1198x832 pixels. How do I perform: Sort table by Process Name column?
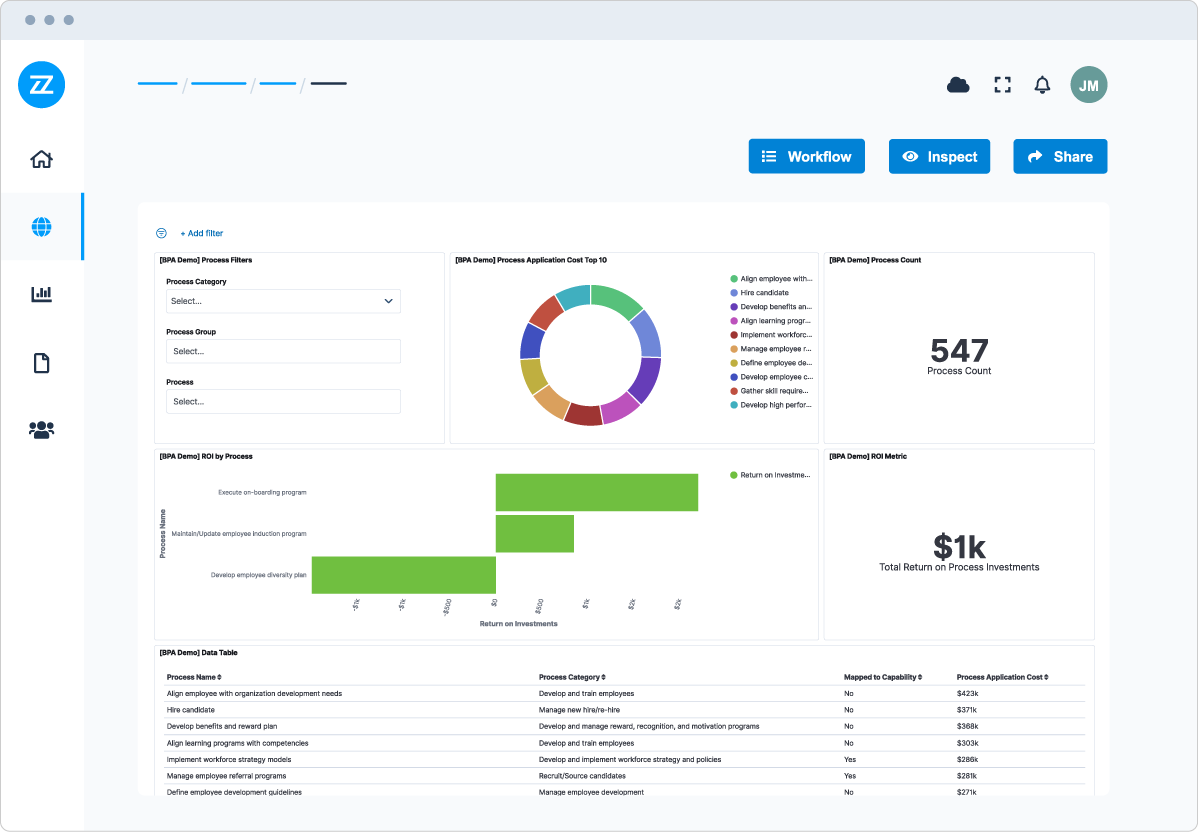[194, 677]
